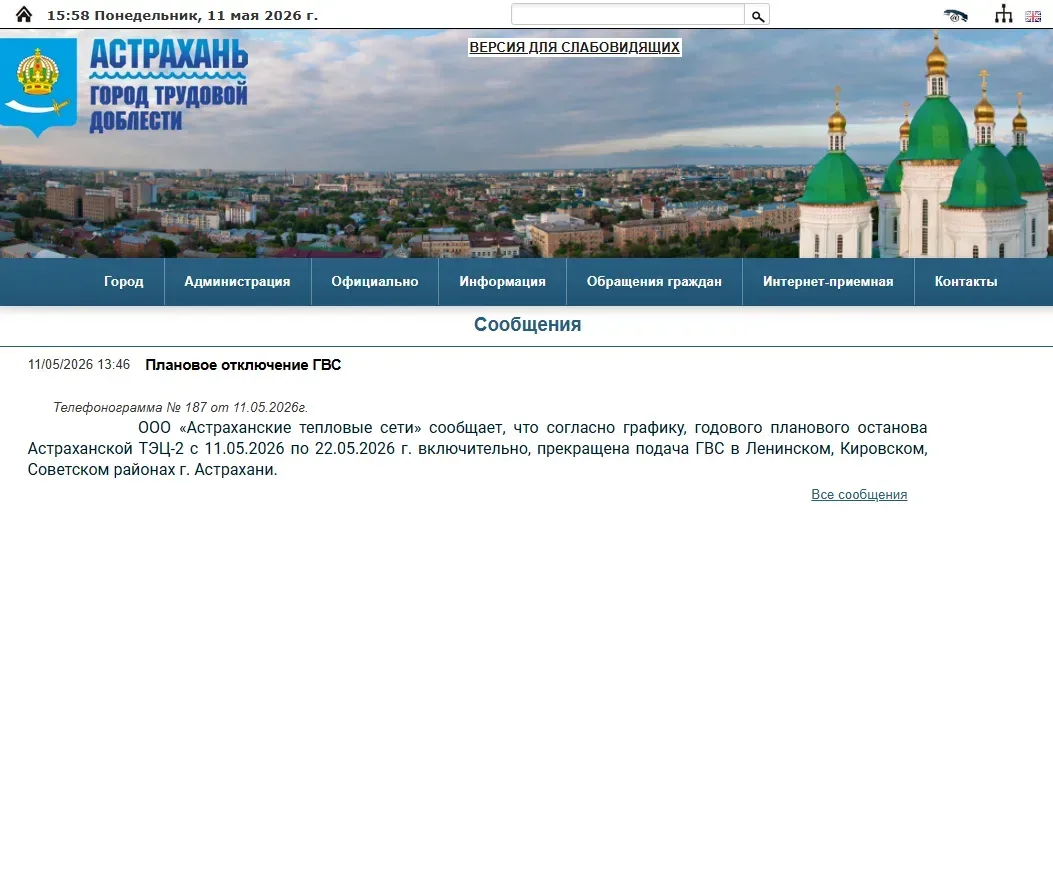
Task: Open the Интернет-приемная menu
Action: [x=828, y=281]
